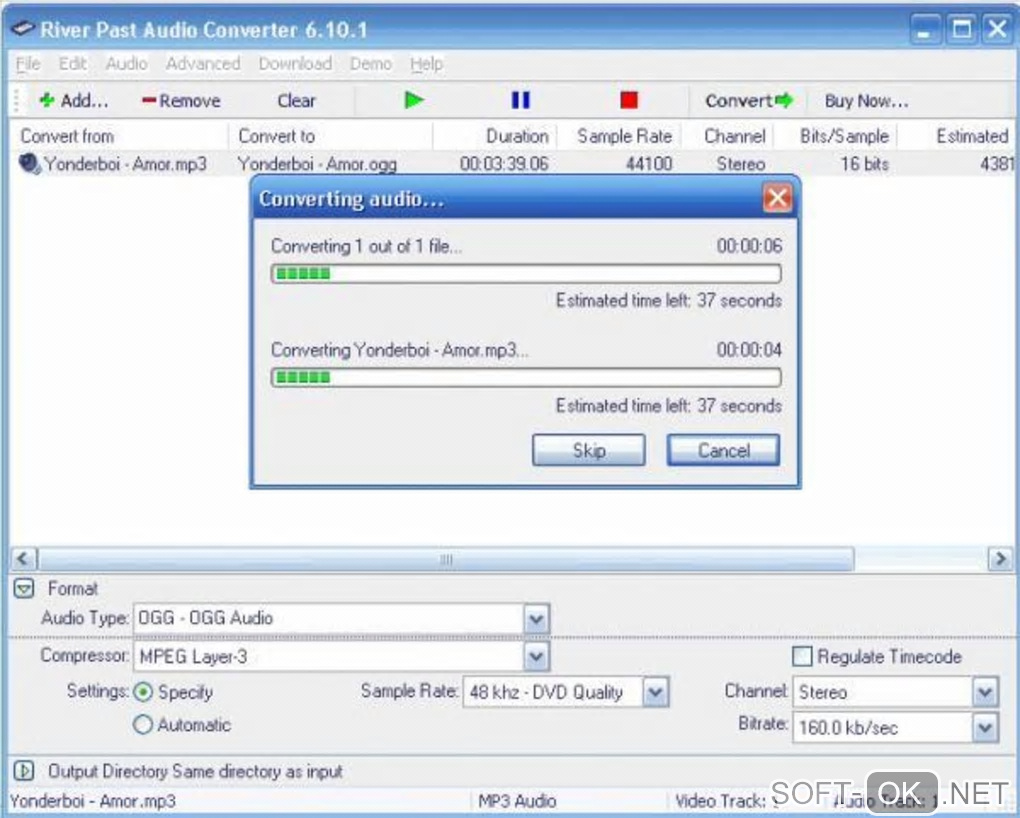Click the Add... button with green plus
Screen dimensions: 1020x818
pyautogui.click(x=73, y=100)
